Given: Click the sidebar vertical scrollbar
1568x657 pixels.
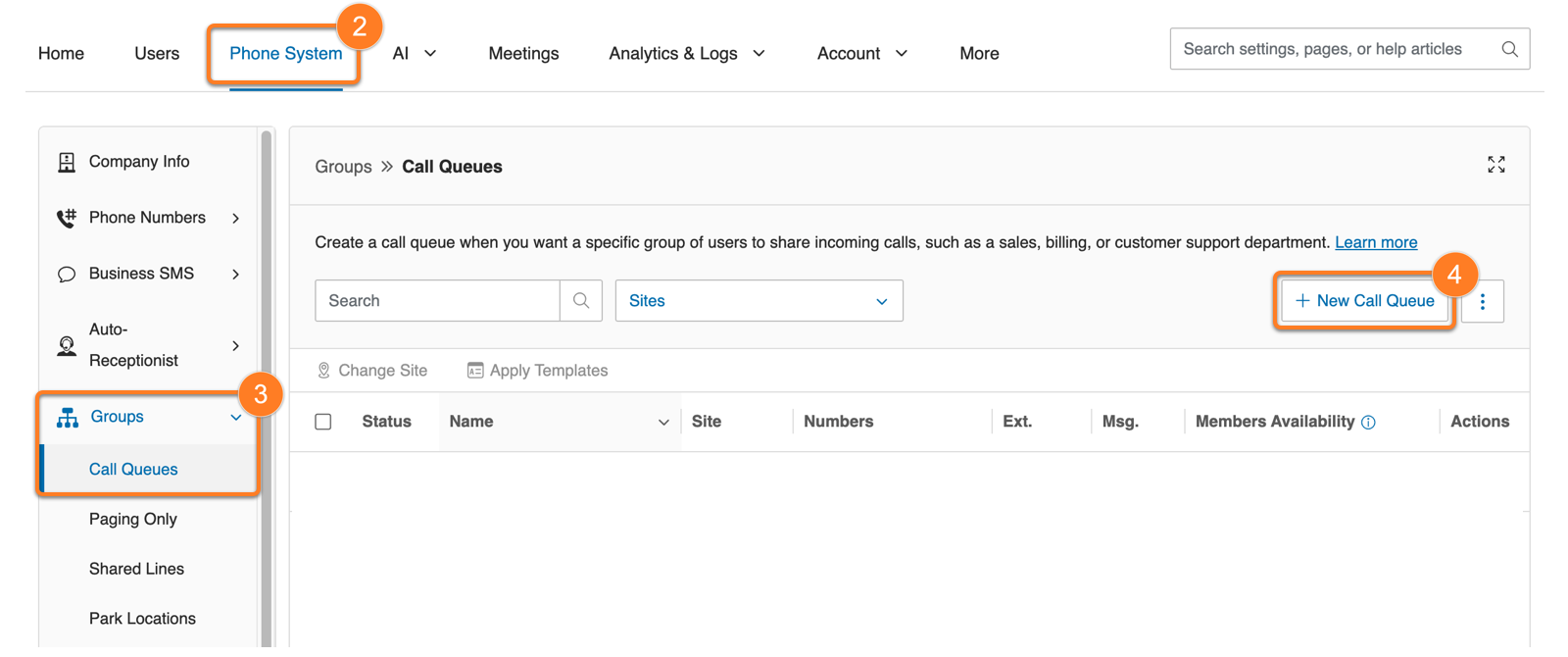Looking at the screenshot, I should click(x=266, y=392).
